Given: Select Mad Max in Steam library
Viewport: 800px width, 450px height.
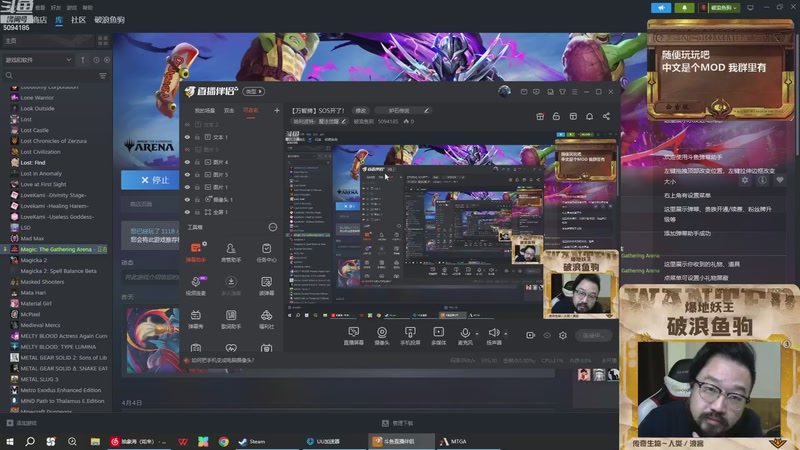Looking at the screenshot, I should click(32, 238).
